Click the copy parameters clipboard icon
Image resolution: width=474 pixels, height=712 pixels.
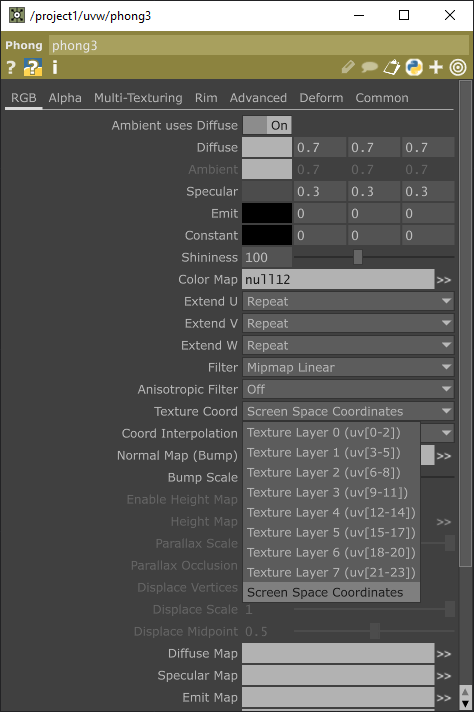pyautogui.click(x=392, y=67)
